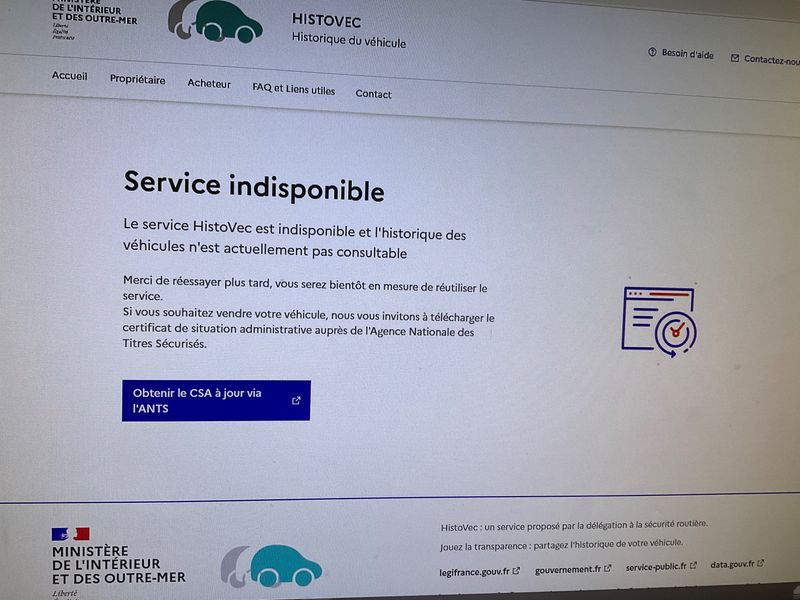800x600 pixels.
Task: Open the Accueil navigation item
Action: click(x=69, y=76)
